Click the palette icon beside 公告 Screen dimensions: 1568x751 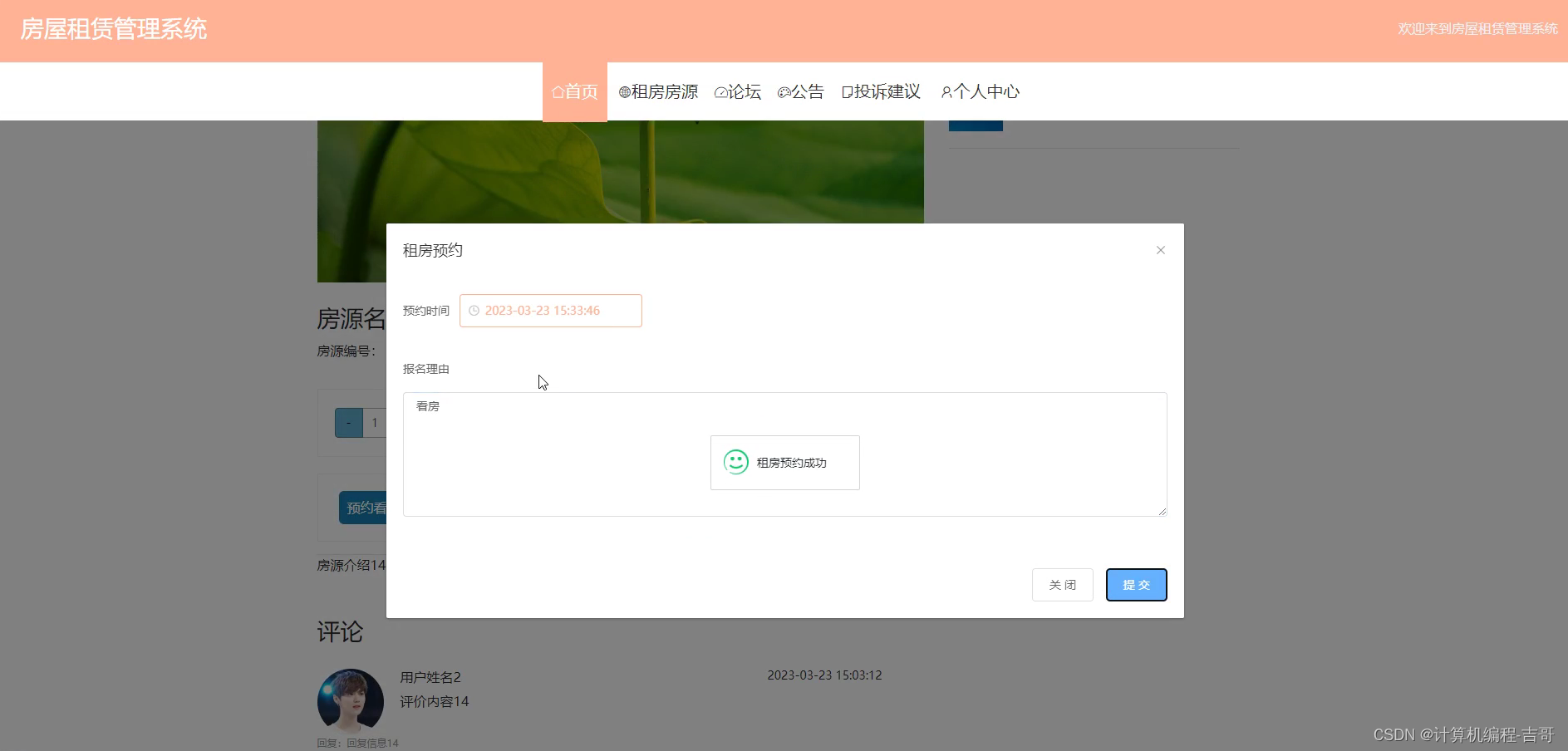pos(784,92)
